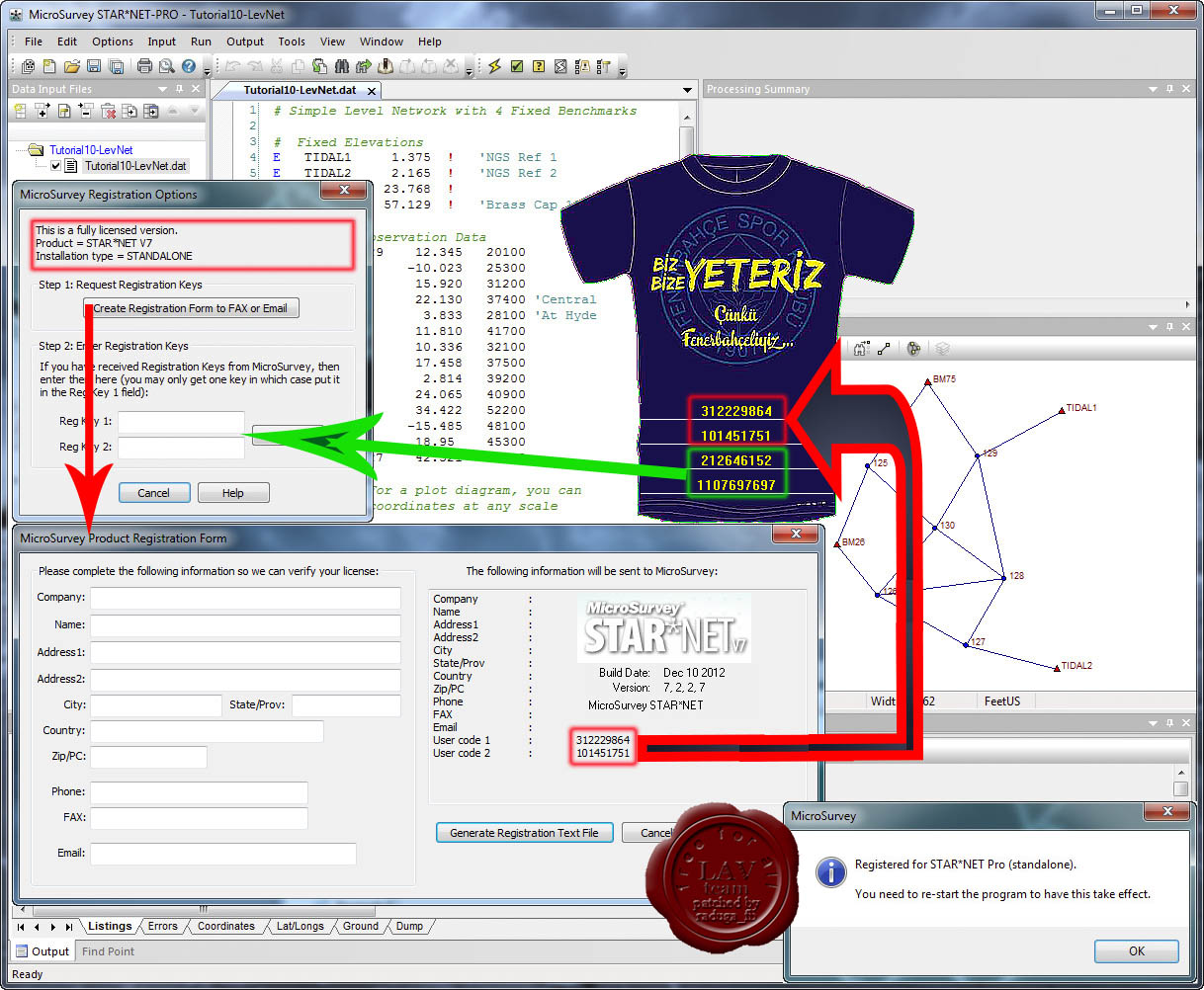Click the Email input field
This screenshot has width=1204, height=990.
pos(223,854)
